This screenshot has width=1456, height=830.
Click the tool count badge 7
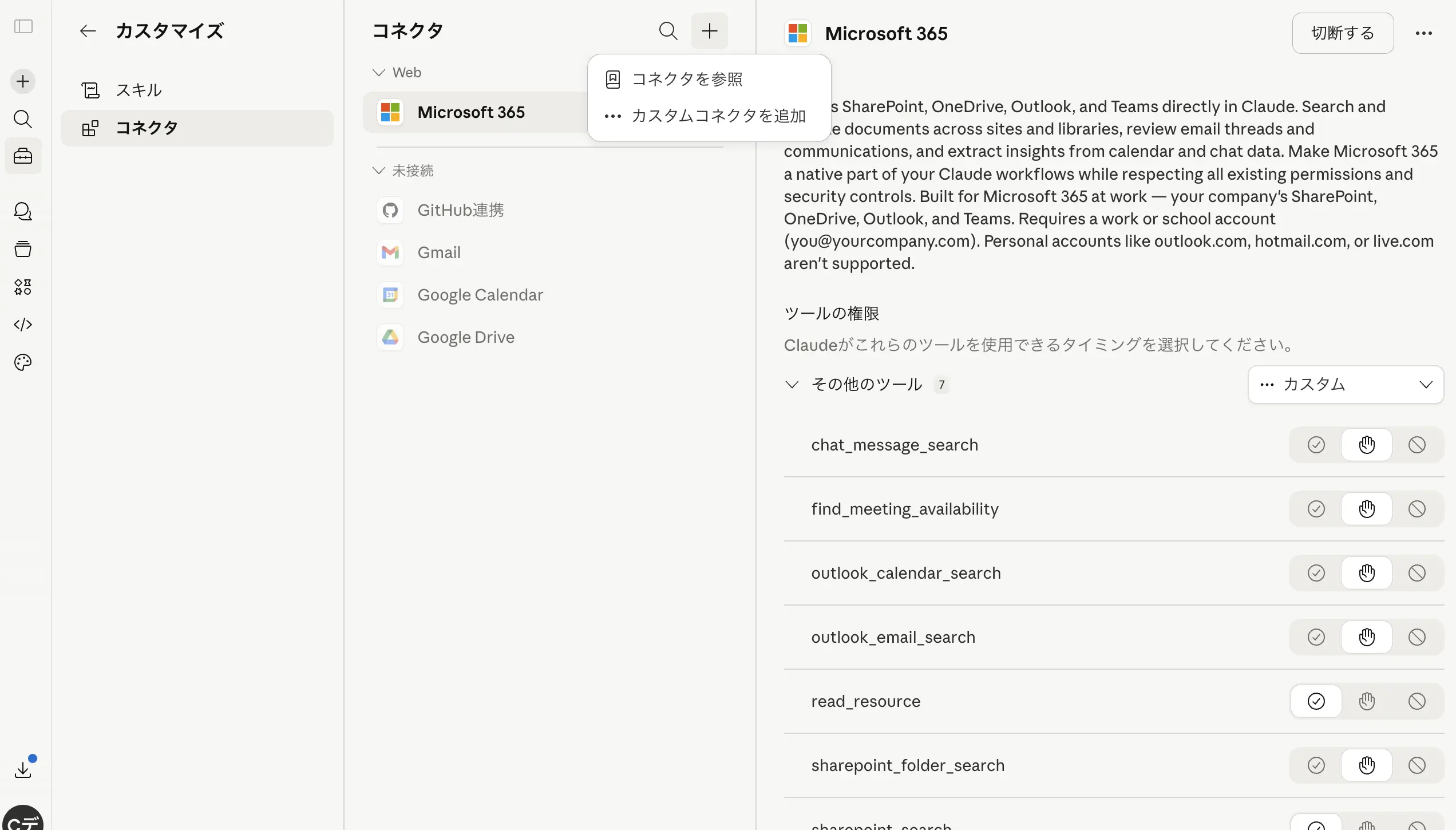941,385
